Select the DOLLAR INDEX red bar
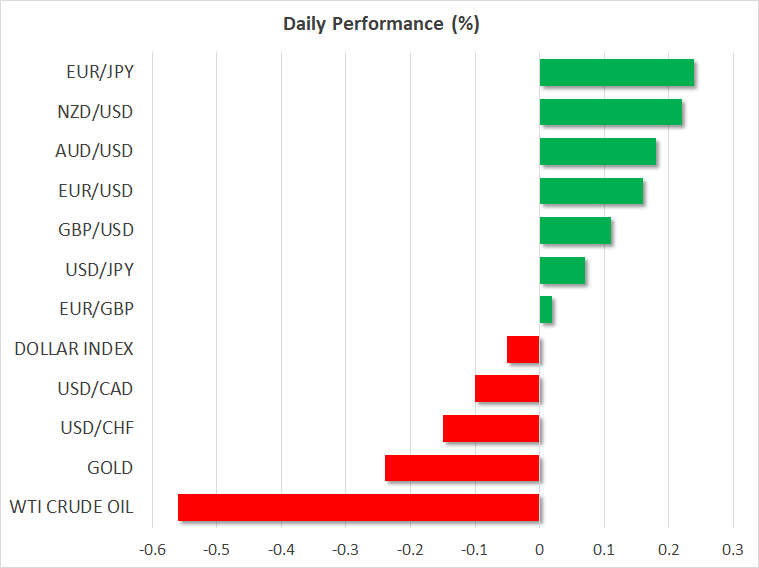Viewport: 759px width, 568px height. click(523, 350)
